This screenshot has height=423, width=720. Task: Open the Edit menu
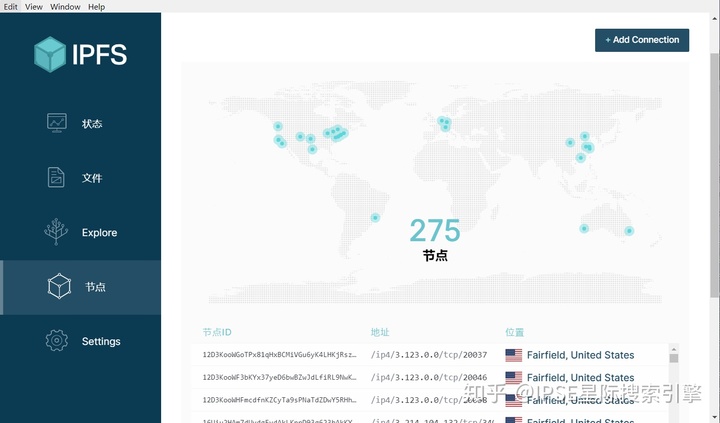tap(10, 6)
